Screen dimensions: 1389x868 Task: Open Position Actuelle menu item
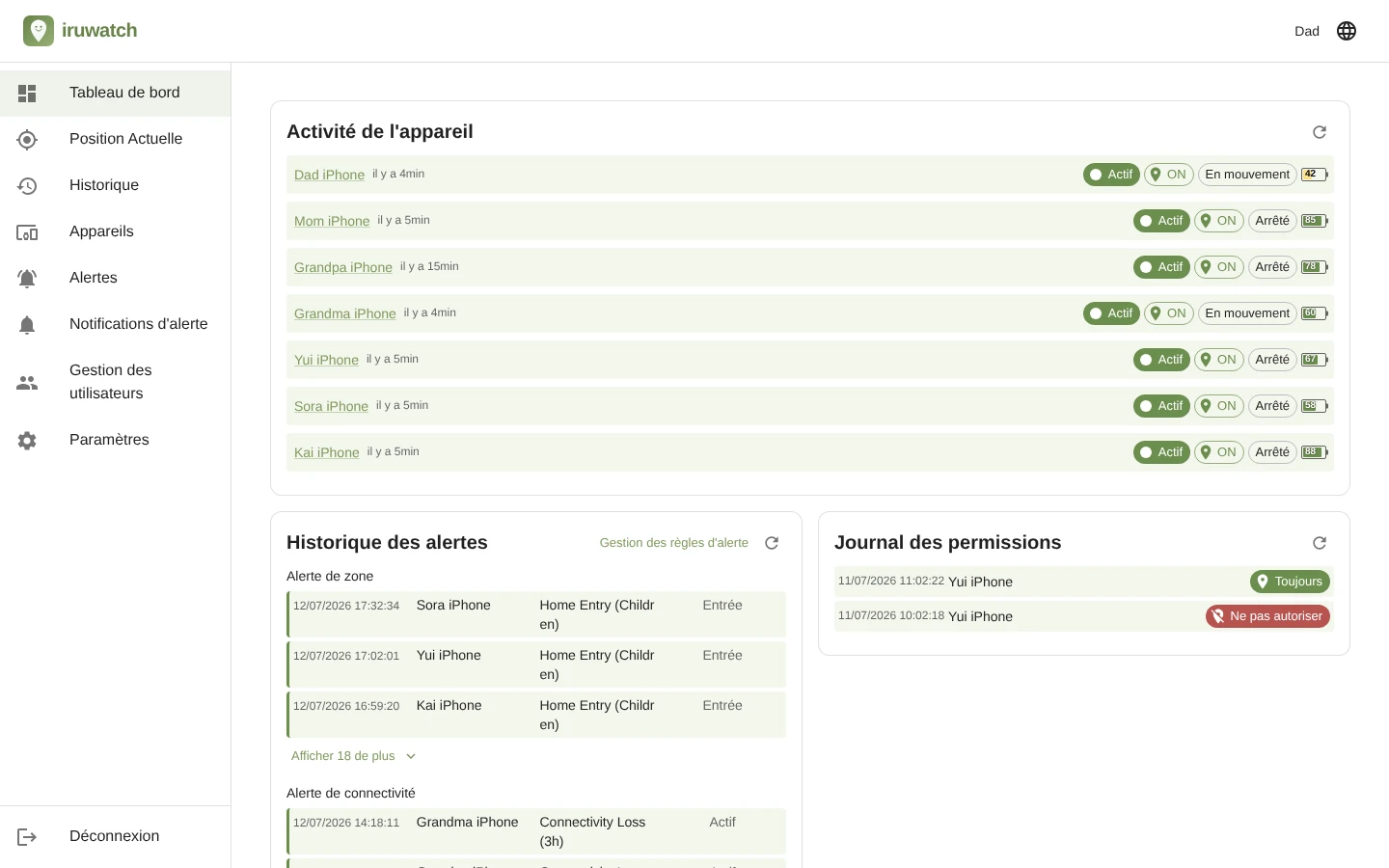tap(116, 139)
